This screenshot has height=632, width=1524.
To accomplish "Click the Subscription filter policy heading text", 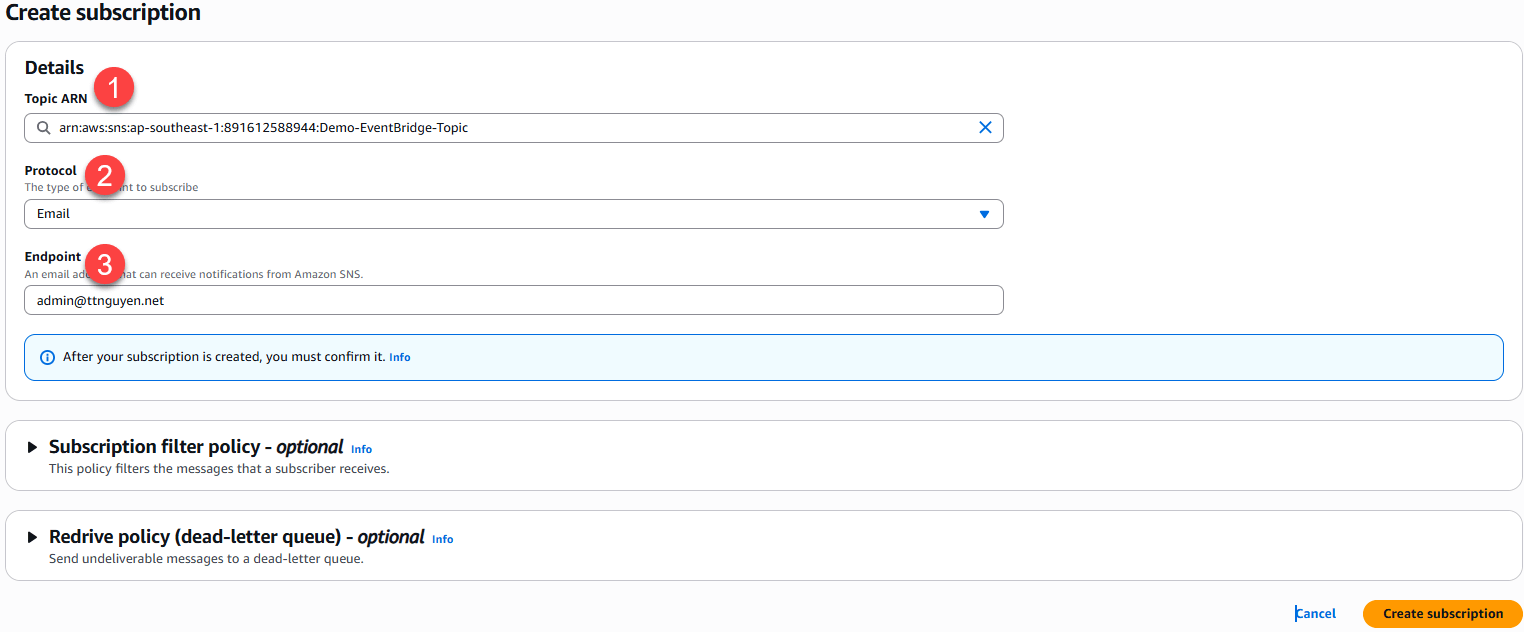I will point(195,447).
